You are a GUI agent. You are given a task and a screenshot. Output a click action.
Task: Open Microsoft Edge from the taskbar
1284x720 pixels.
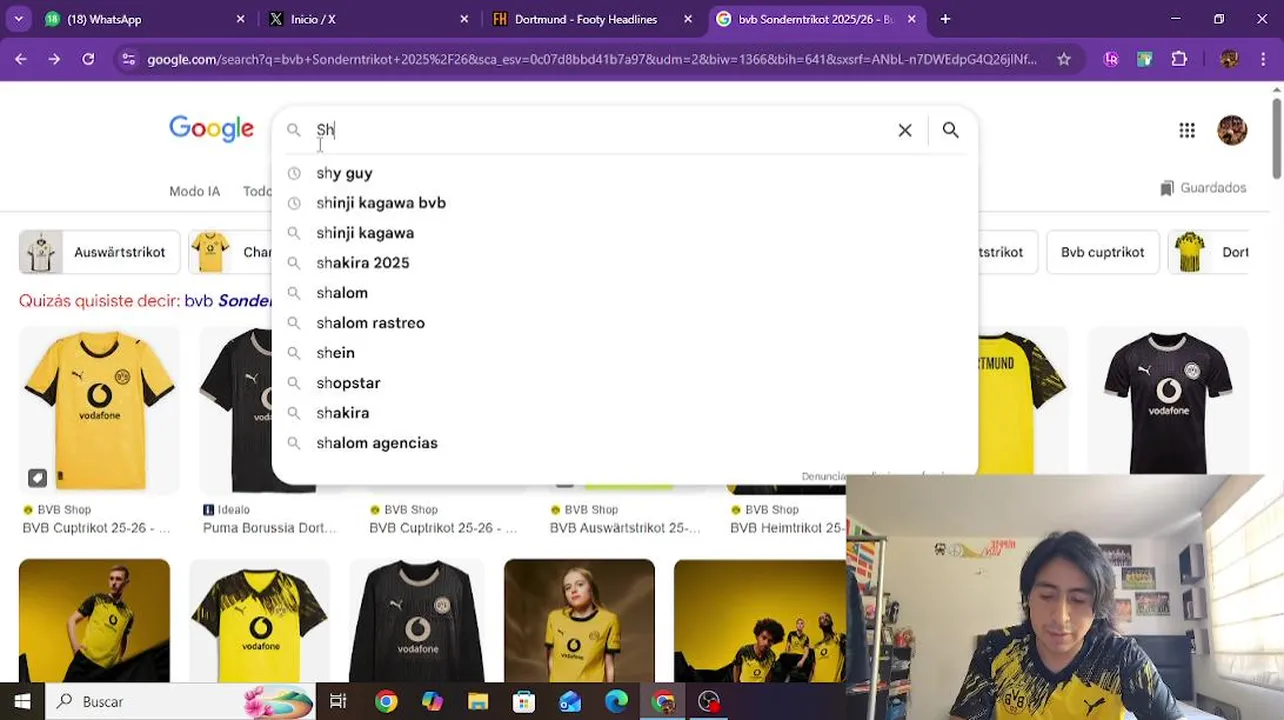click(616, 701)
